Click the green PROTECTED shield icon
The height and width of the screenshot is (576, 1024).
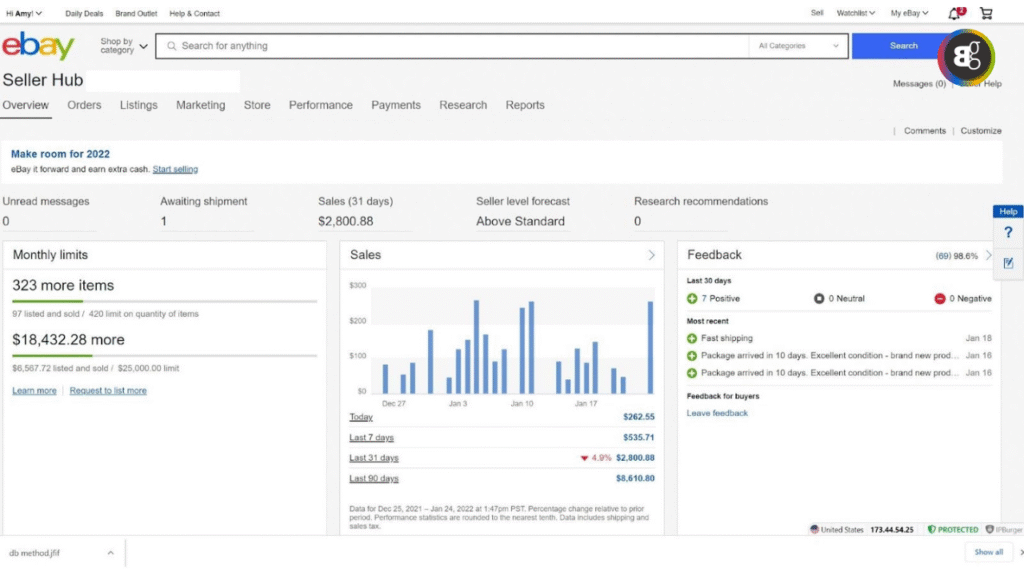click(931, 529)
